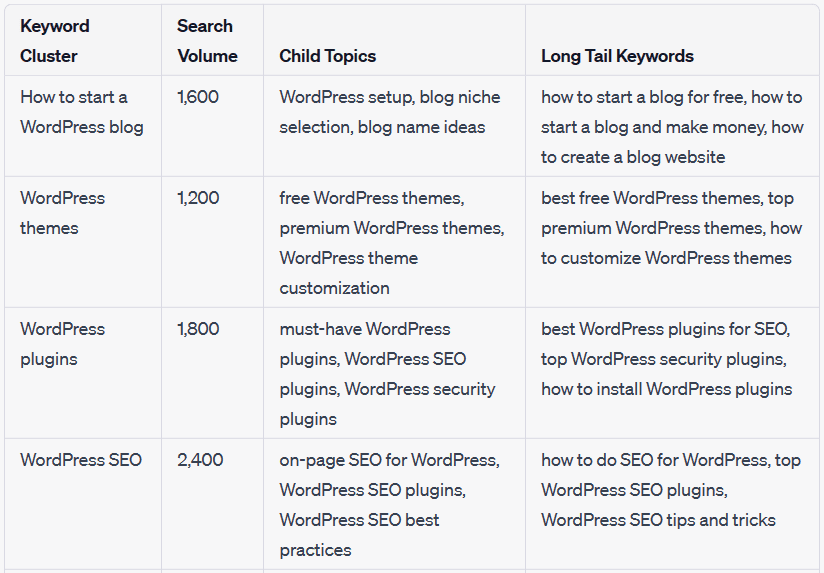Click the 'on-page SEO for WordPress' child topics cell
Image resolution: width=824 pixels, height=573 pixels.
[395, 504]
